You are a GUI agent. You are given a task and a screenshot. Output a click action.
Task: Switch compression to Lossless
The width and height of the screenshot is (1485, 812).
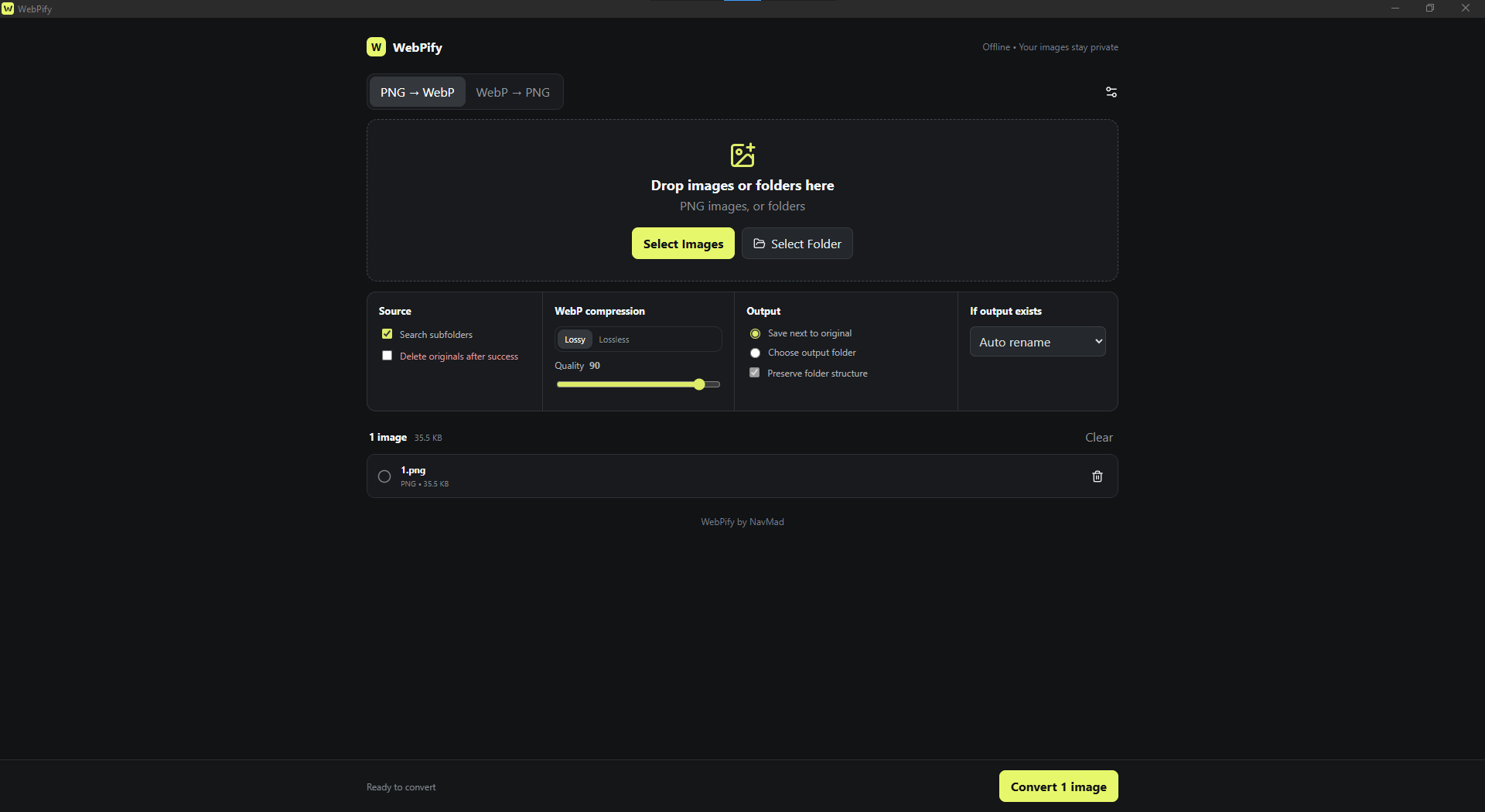point(614,339)
